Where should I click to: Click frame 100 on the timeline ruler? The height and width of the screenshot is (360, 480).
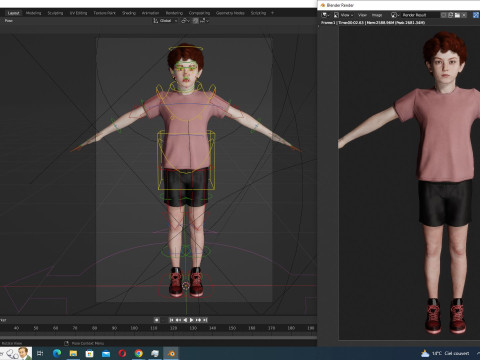pyautogui.click(x=134, y=328)
